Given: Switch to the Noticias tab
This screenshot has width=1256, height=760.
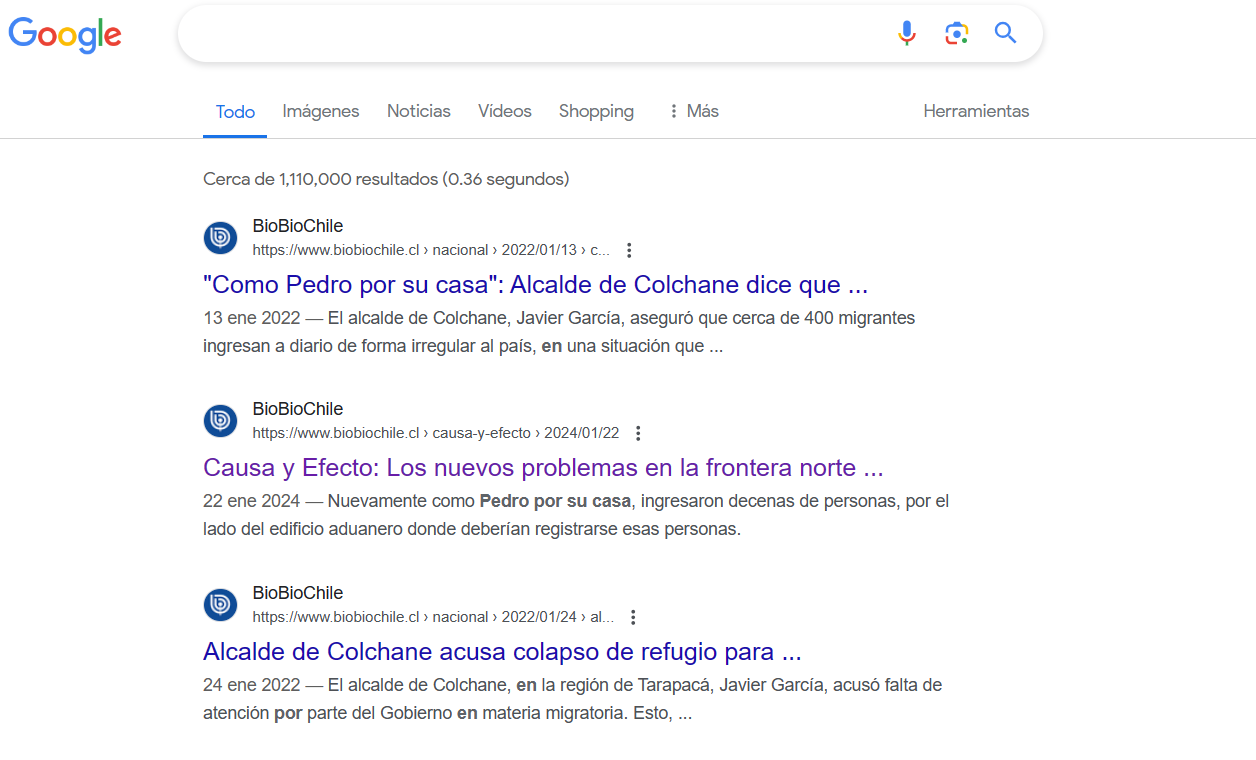Looking at the screenshot, I should (x=419, y=111).
